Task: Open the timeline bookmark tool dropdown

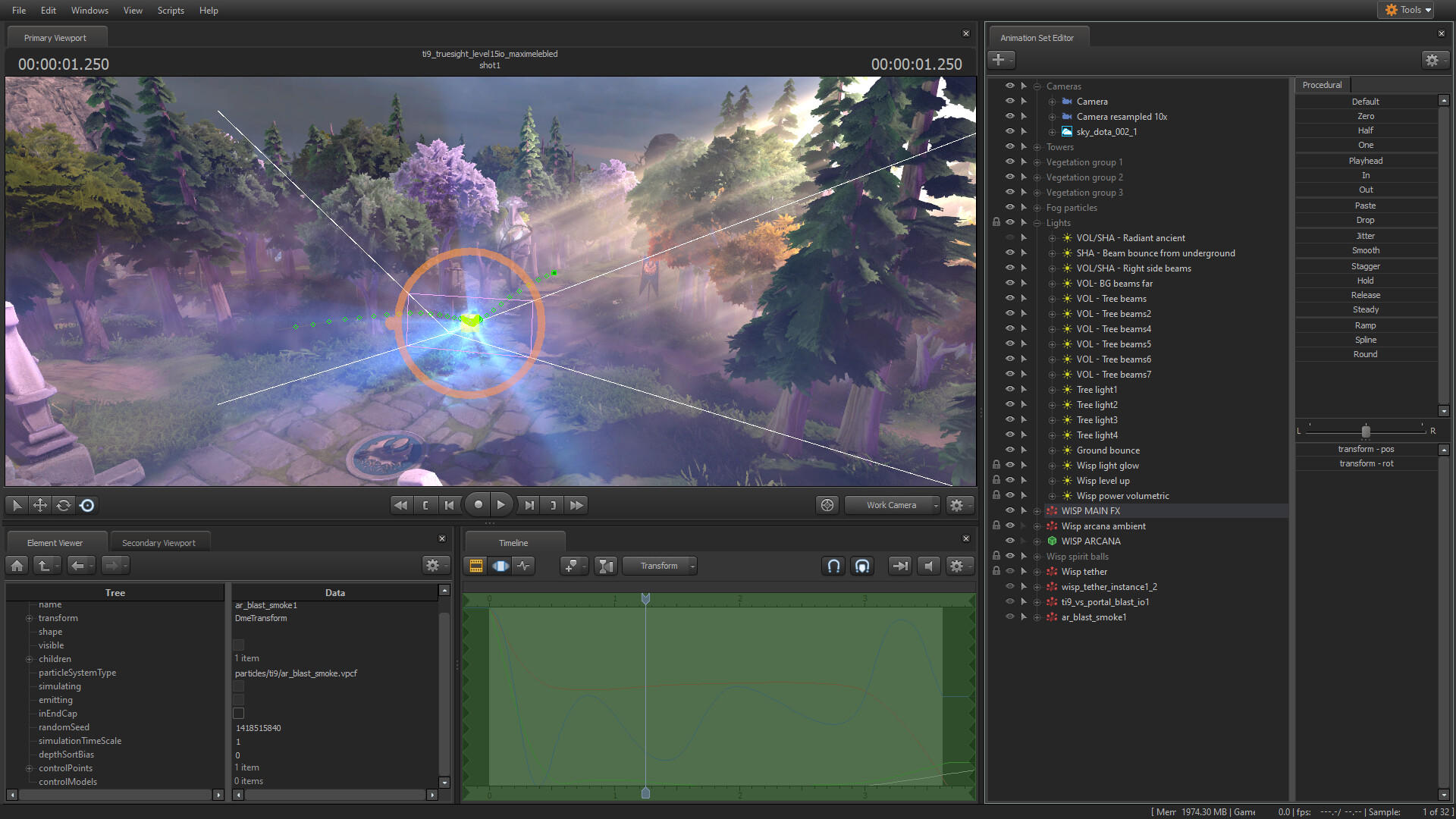Action: tap(573, 566)
